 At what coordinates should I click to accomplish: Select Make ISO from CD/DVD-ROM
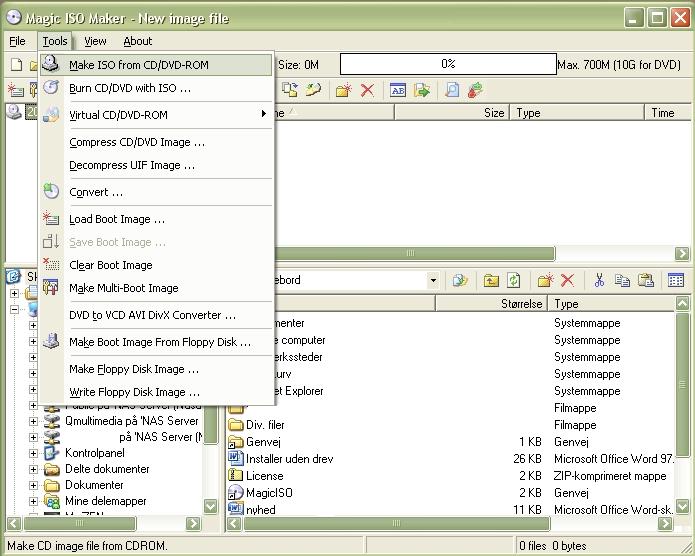(x=139, y=65)
